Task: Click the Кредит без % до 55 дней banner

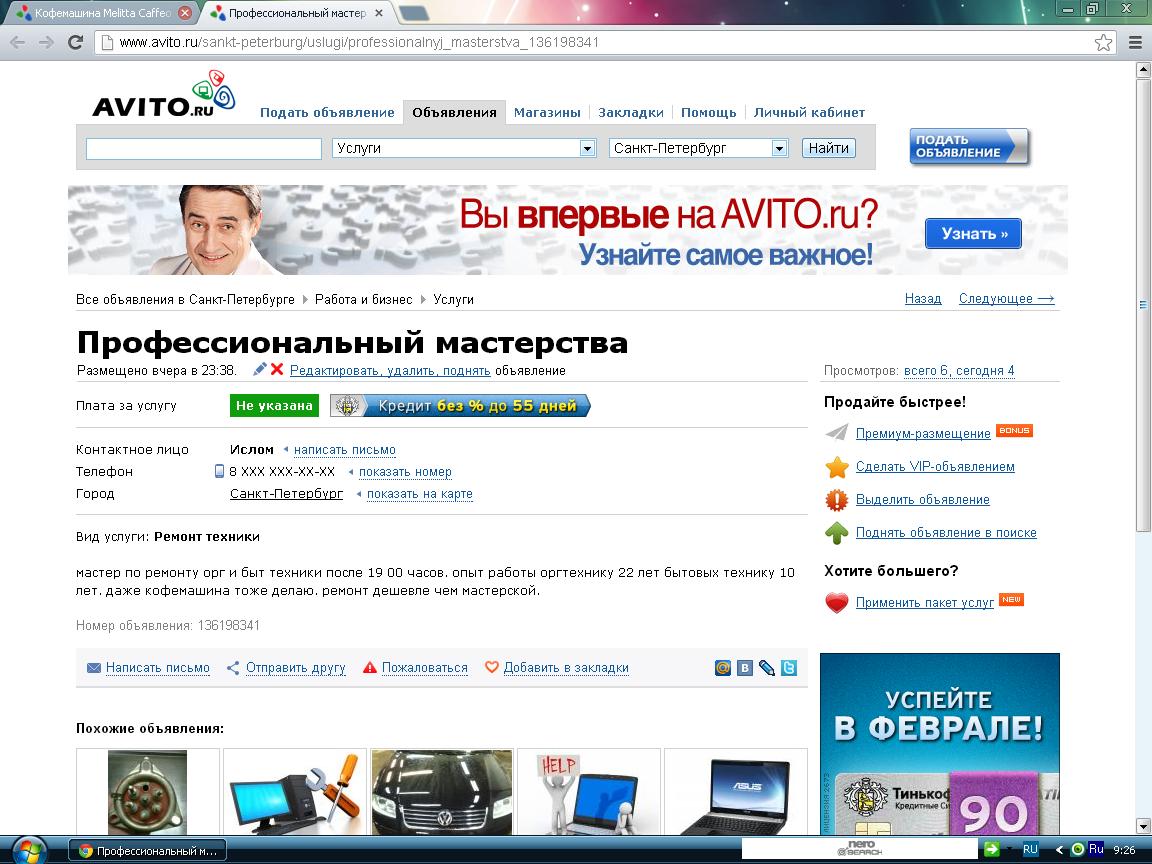Action: click(460, 406)
